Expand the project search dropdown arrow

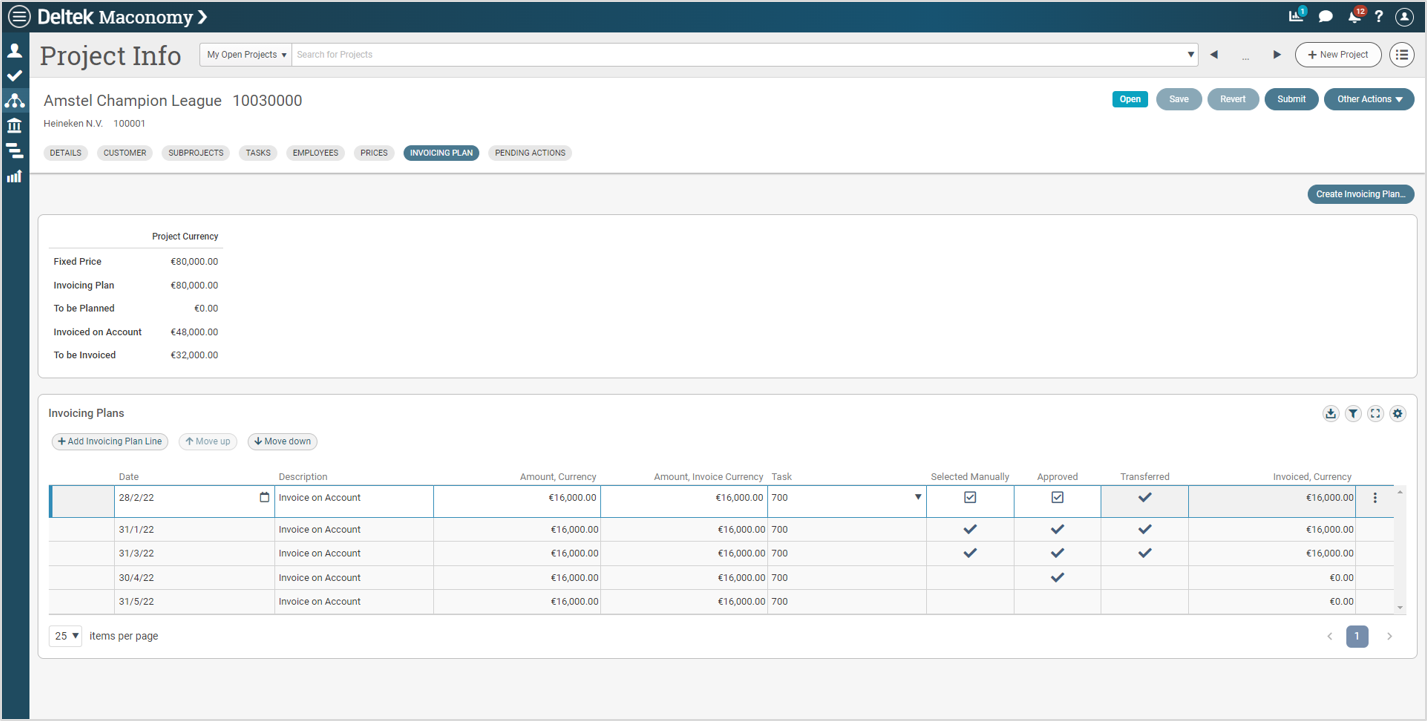tap(1190, 55)
